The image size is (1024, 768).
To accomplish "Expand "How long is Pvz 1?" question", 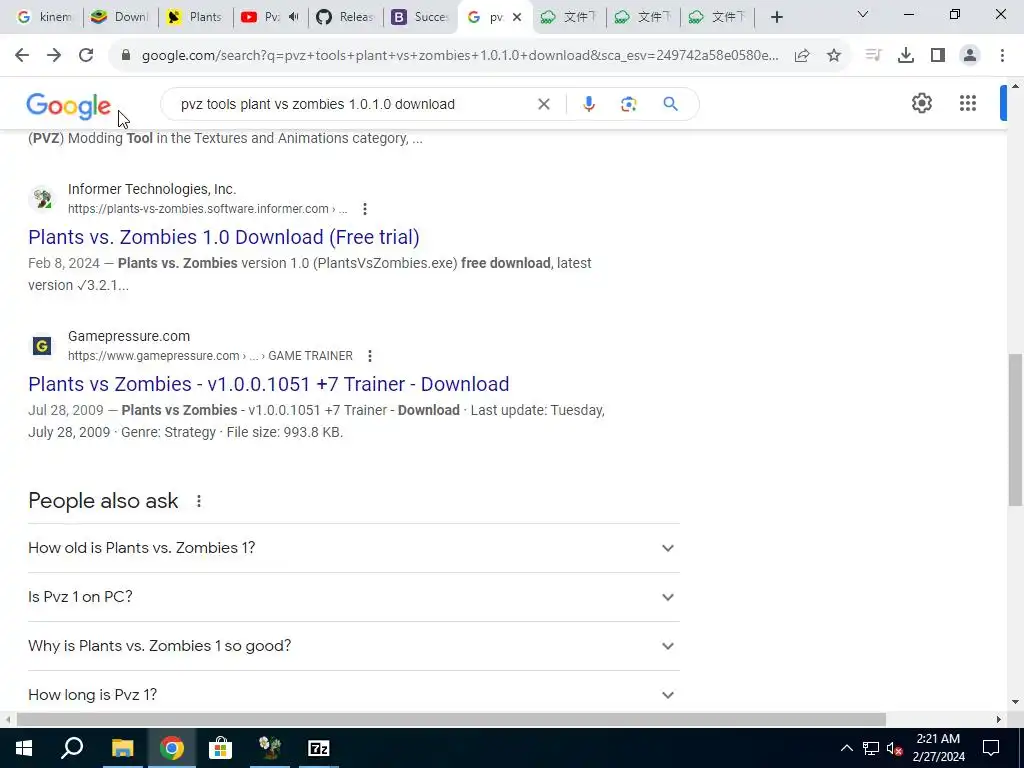I will [353, 695].
